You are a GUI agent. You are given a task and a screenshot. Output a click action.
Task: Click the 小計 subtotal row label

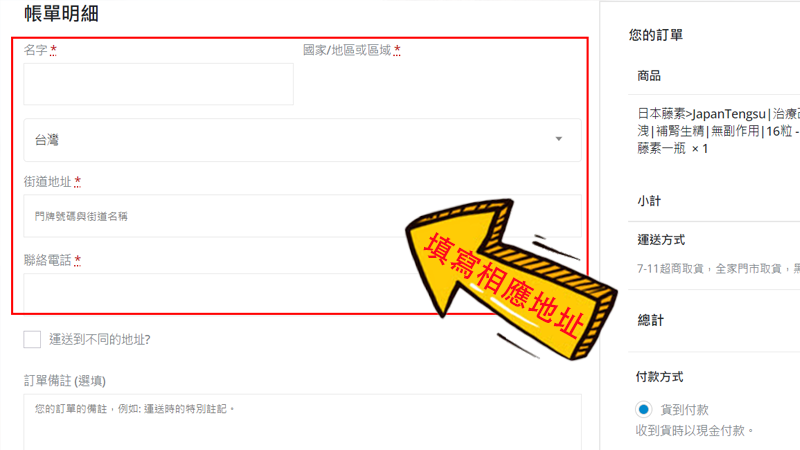[x=649, y=201]
